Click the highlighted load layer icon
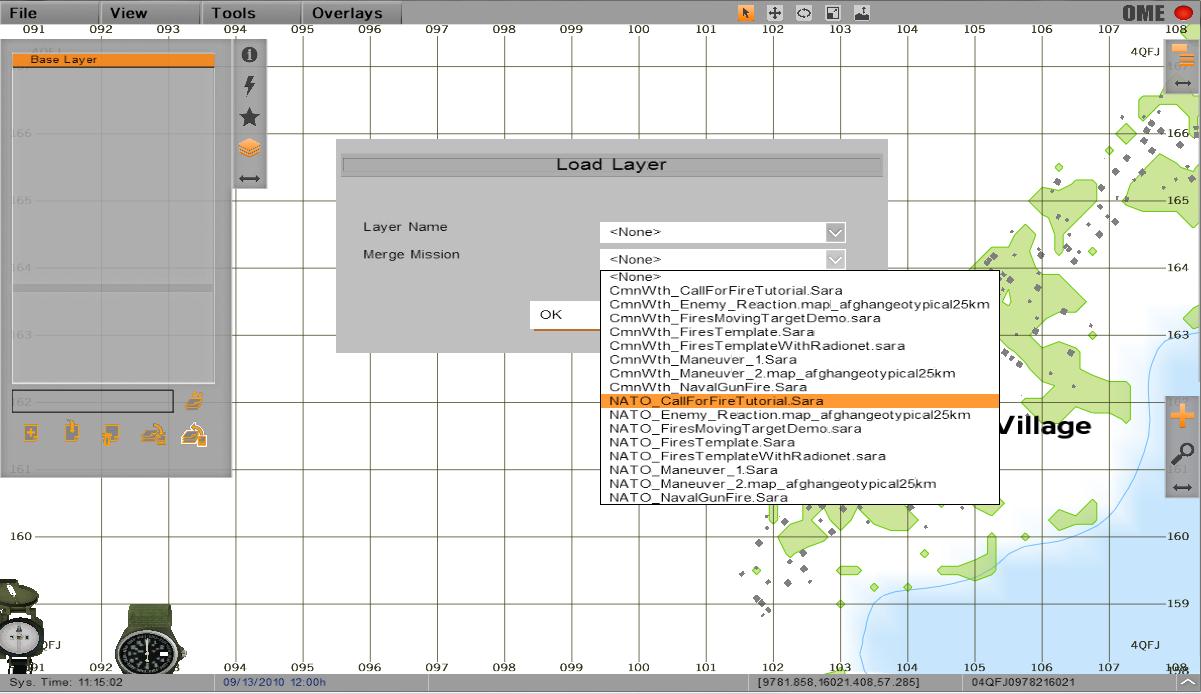The image size is (1201, 694). [194, 434]
